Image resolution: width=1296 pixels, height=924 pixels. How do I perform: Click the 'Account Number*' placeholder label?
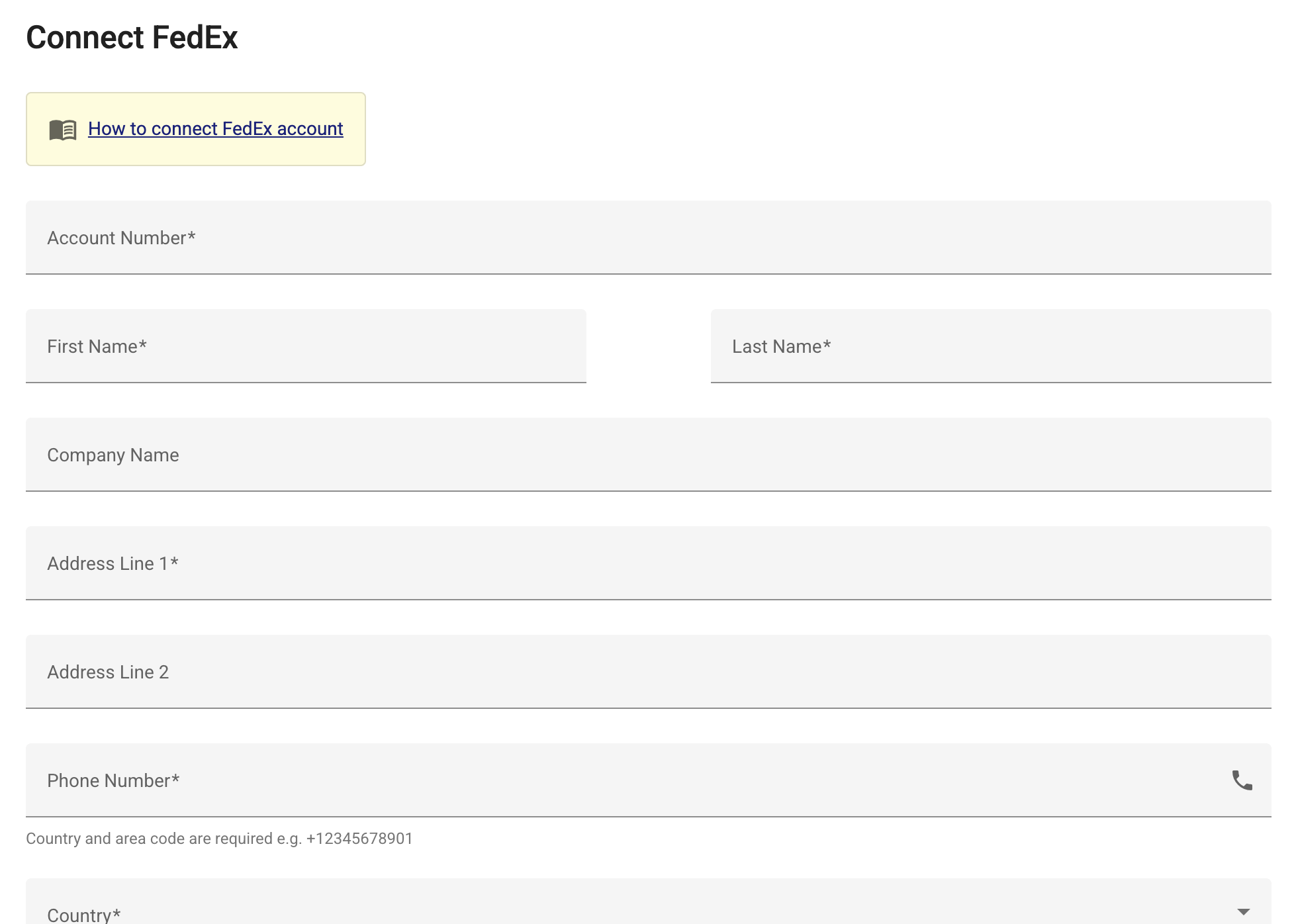point(121,238)
